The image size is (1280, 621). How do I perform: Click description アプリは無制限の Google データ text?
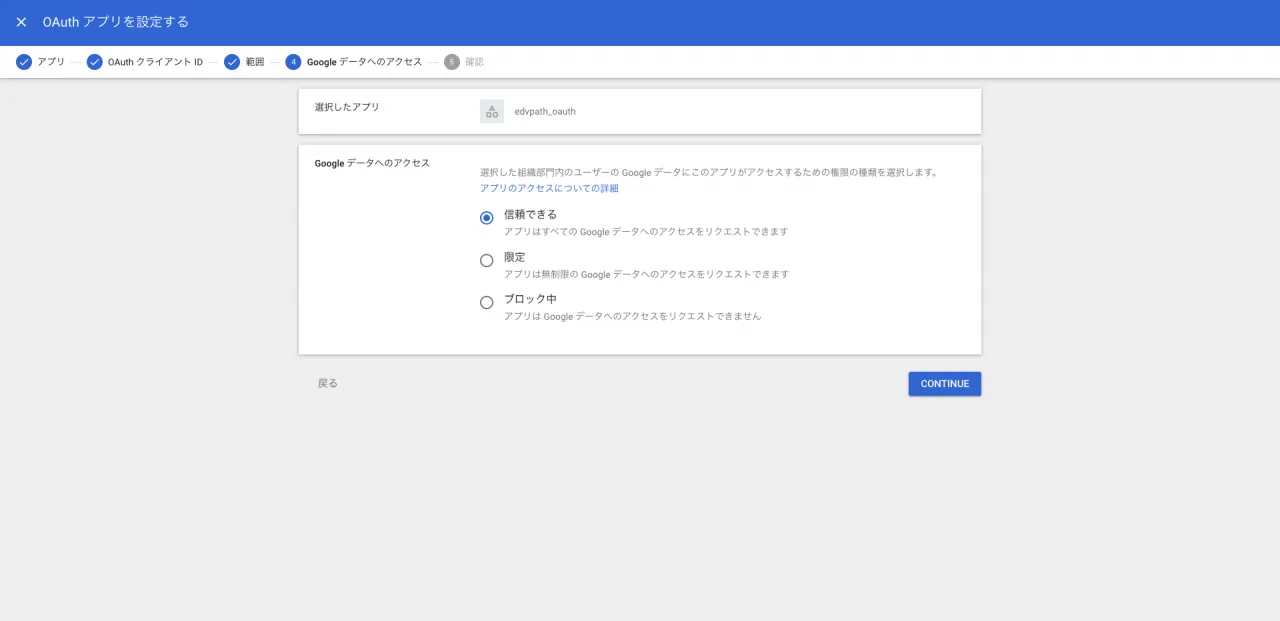pos(647,274)
